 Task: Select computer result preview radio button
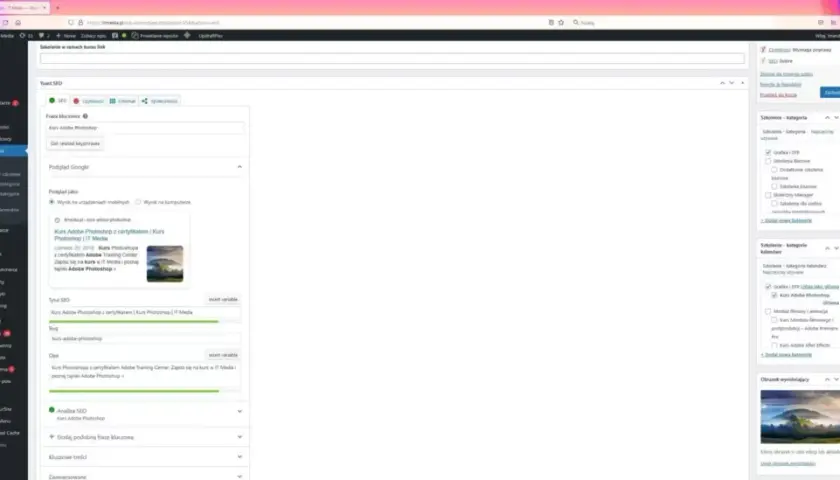tap(138, 202)
